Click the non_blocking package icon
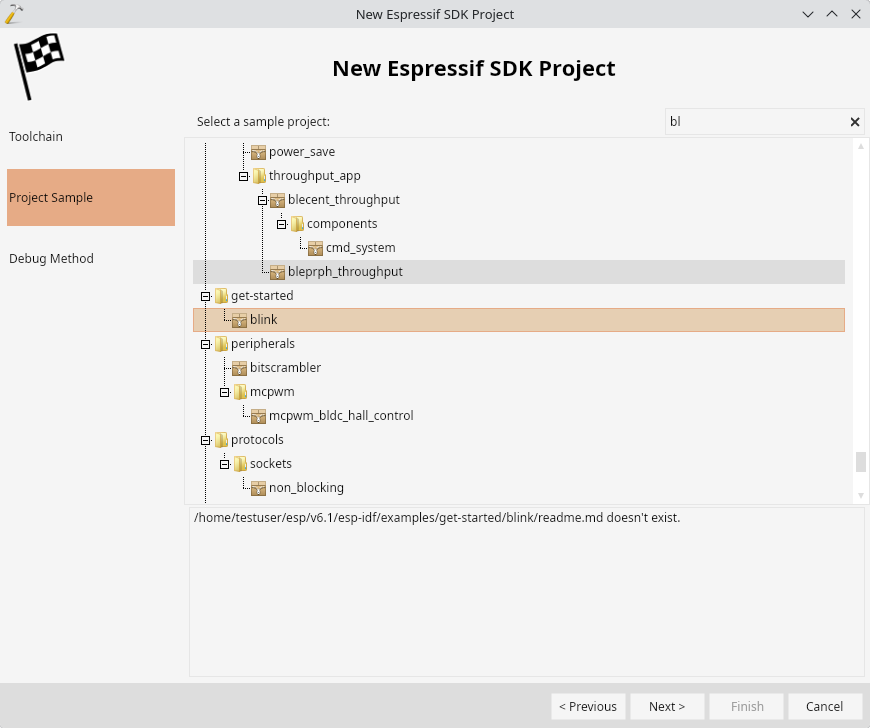The image size is (870, 728). point(258,488)
